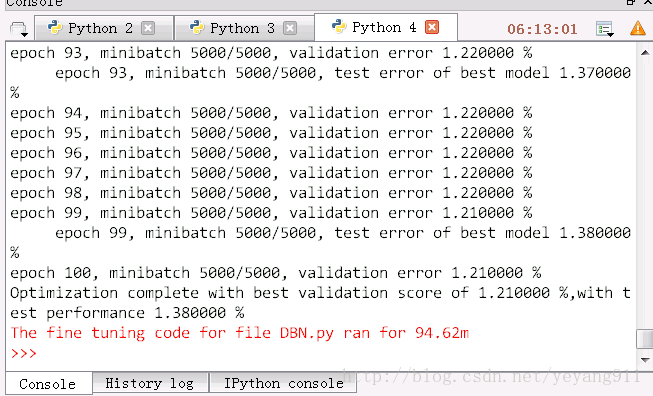Close the Python 3 tab
Viewport: 653px width, 396px height.
click(290, 28)
